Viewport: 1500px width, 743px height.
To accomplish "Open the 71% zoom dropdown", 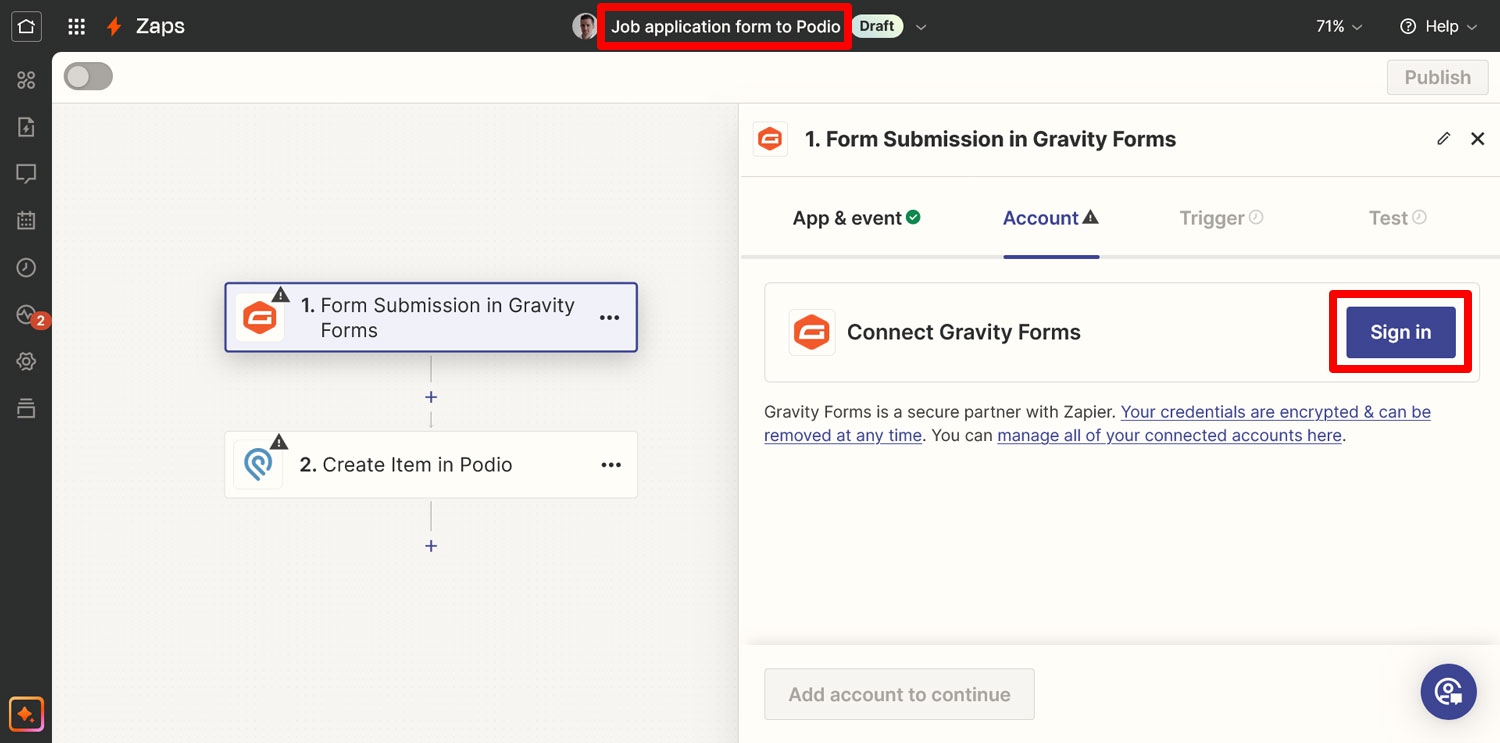I will [1339, 27].
